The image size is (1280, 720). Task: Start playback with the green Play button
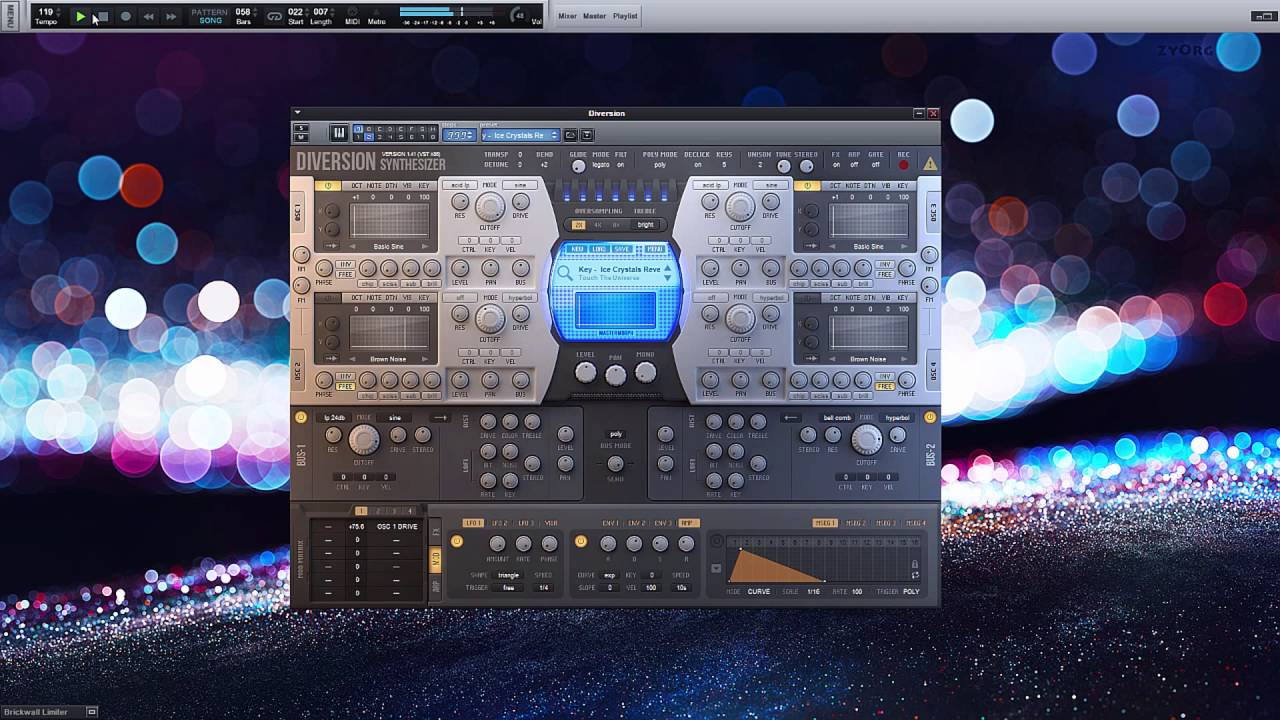tap(80, 16)
